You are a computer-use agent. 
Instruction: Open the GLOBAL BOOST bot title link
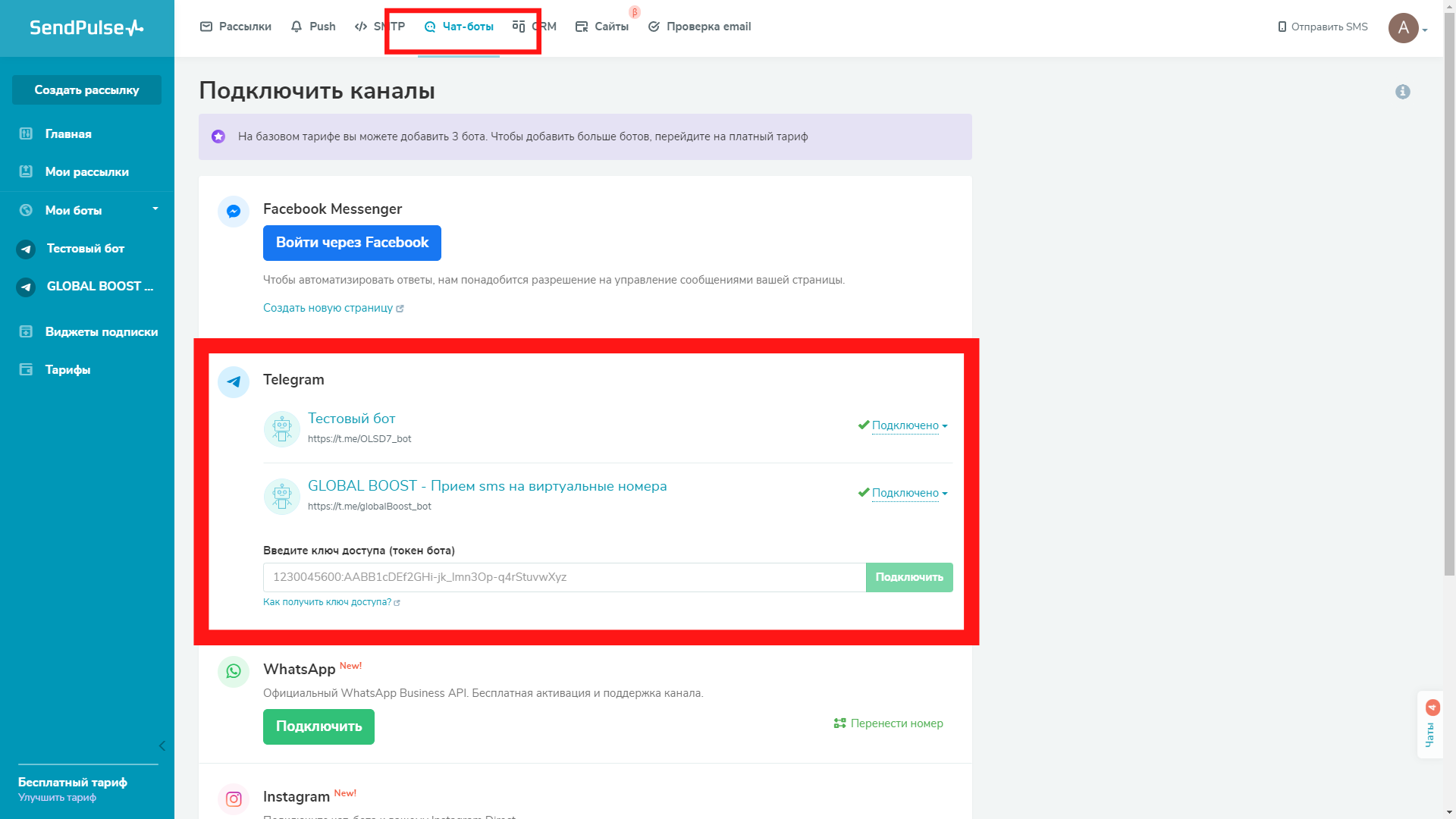pyautogui.click(x=487, y=486)
